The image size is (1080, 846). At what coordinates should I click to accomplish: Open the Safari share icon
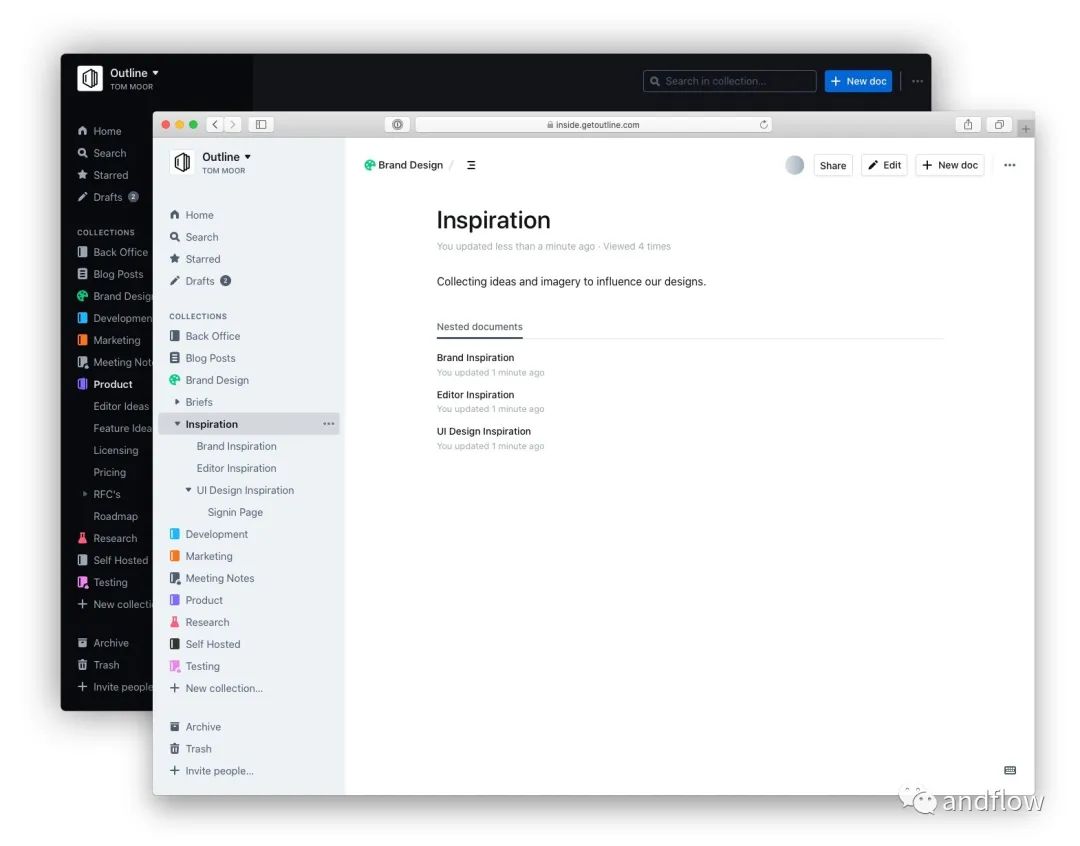tap(968, 125)
